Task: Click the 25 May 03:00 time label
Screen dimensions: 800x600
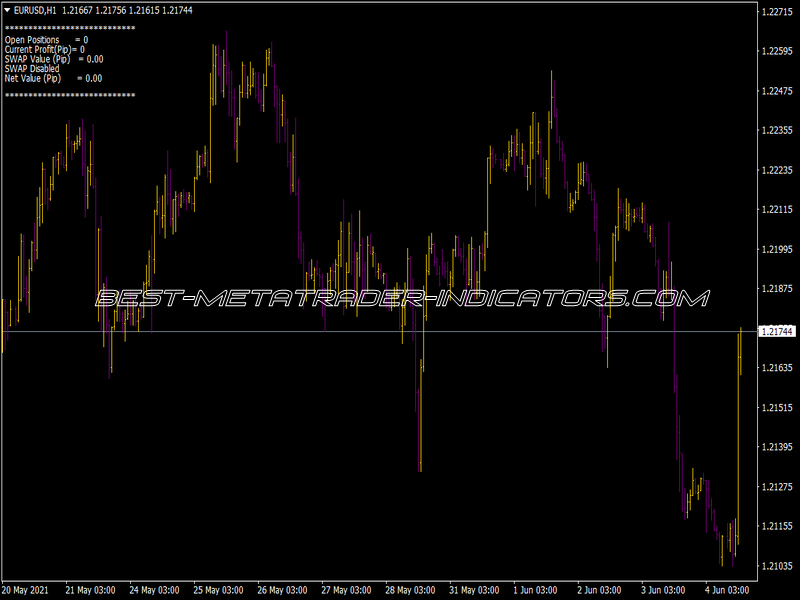Action: (x=218, y=590)
